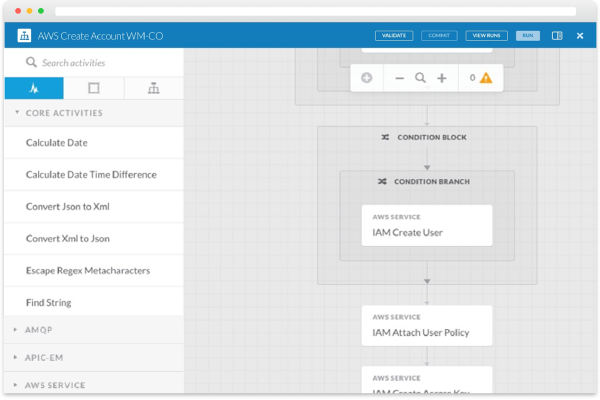Select the IAM Attach User Policy node
Image resolution: width=600 pixels, height=400 pixels.
427,326
